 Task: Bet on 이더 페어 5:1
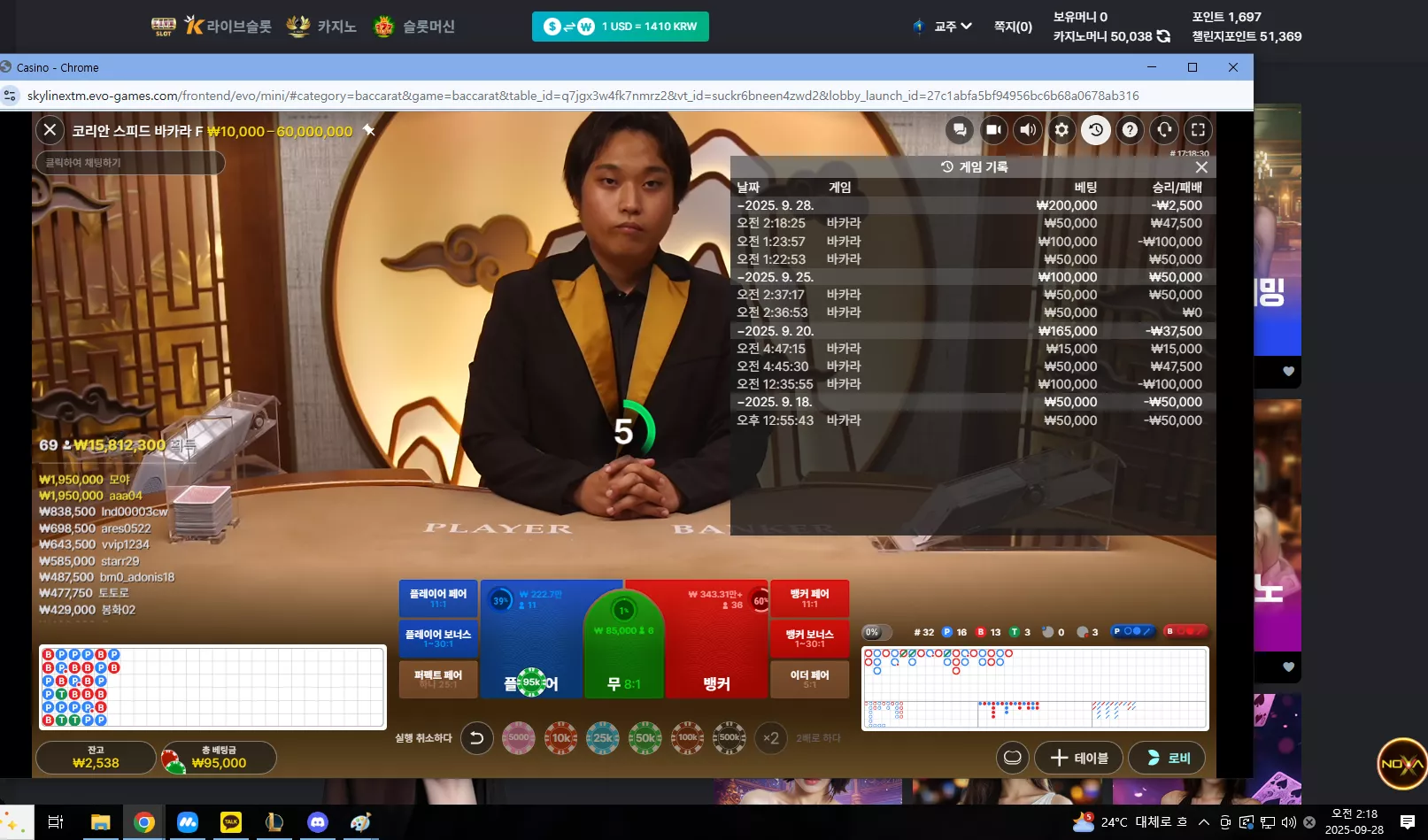810,679
